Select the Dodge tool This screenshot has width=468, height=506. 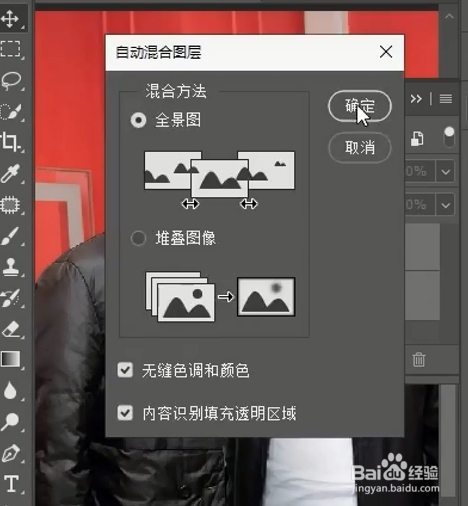[10, 422]
